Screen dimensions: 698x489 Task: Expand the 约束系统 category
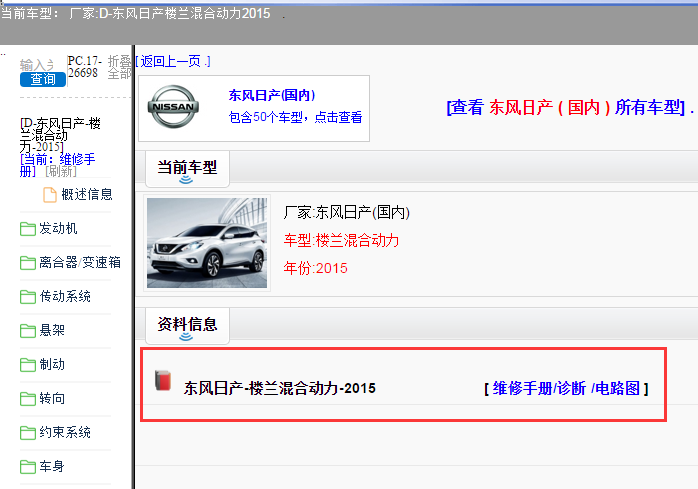tap(65, 432)
